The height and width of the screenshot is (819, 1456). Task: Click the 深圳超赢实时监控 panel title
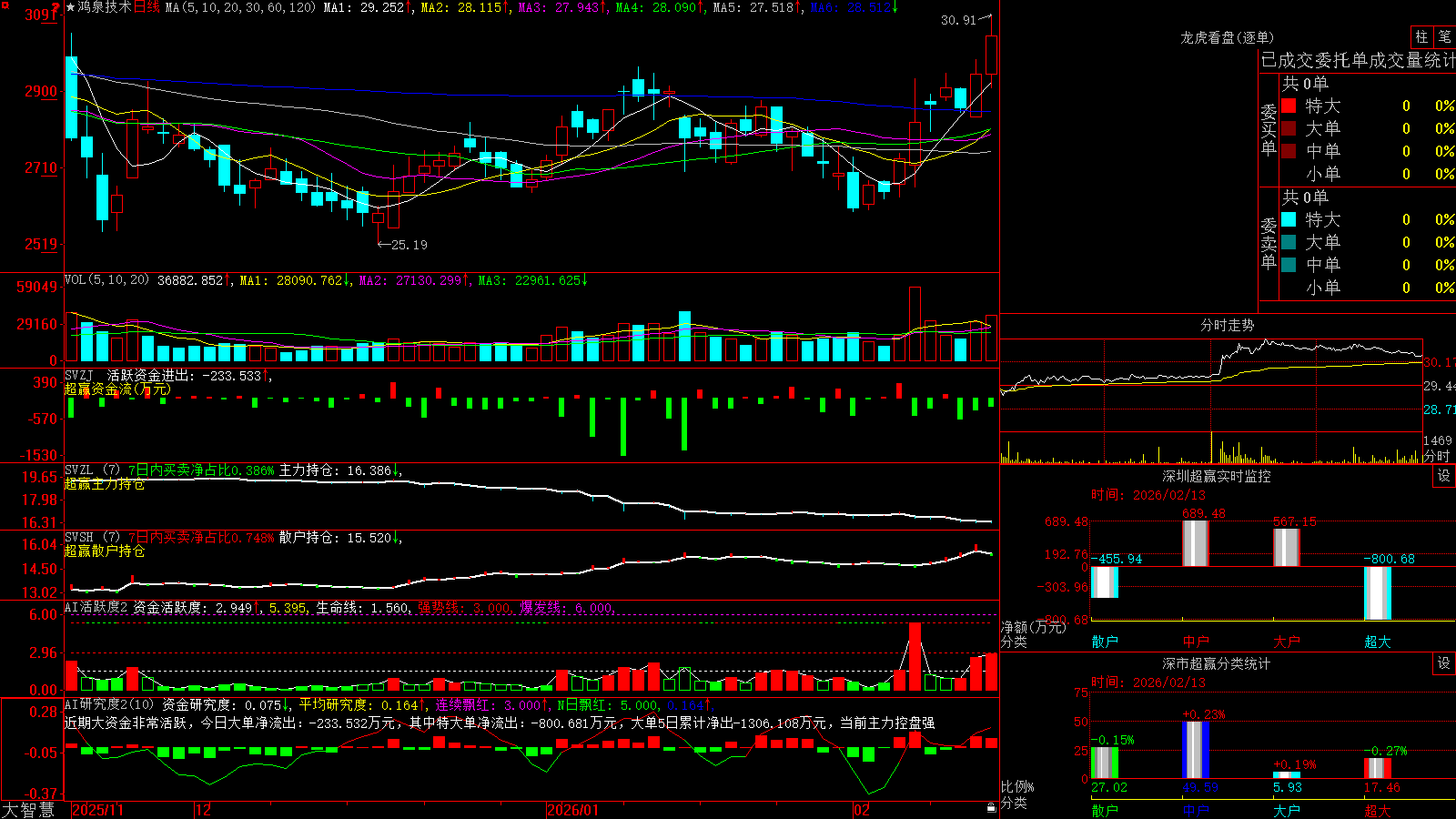(x=1216, y=476)
